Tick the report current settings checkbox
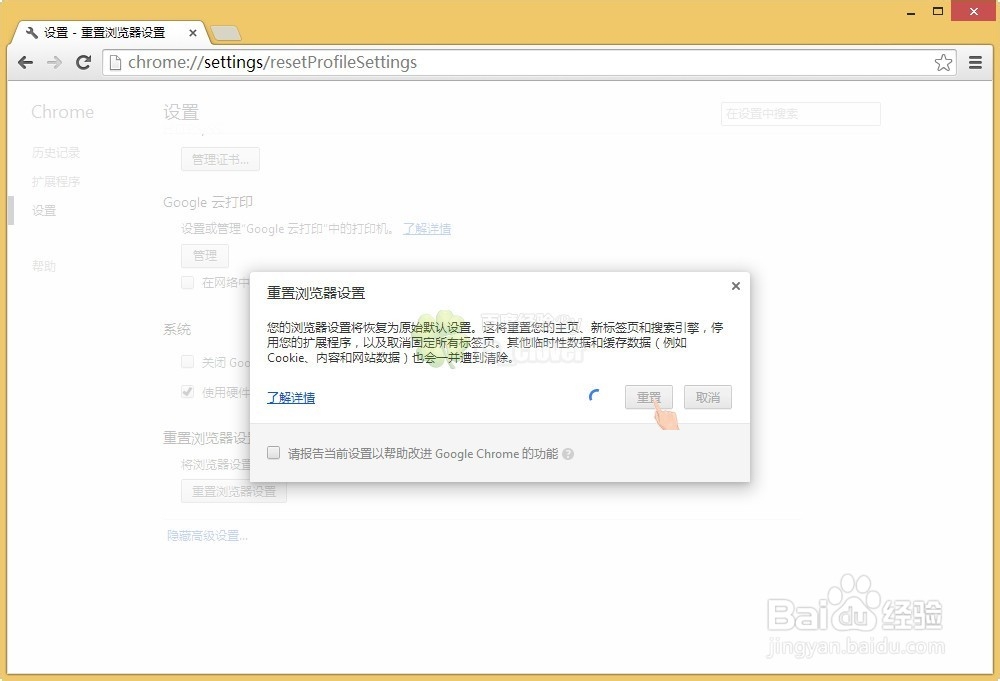 click(x=274, y=453)
